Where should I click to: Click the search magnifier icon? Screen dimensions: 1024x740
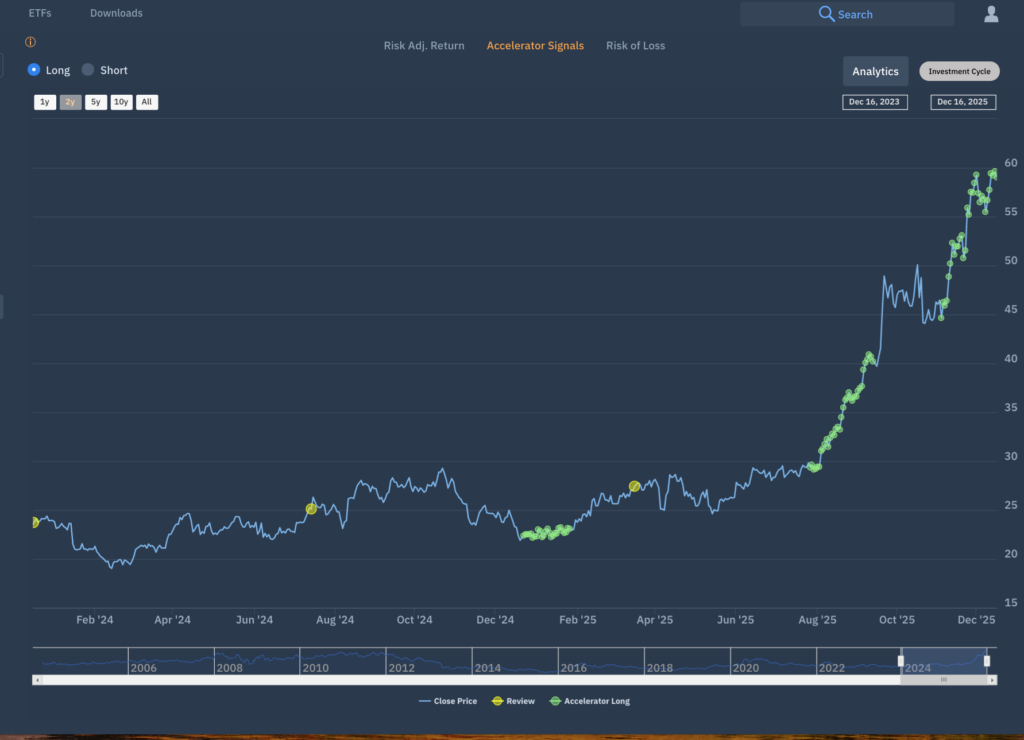click(x=826, y=14)
